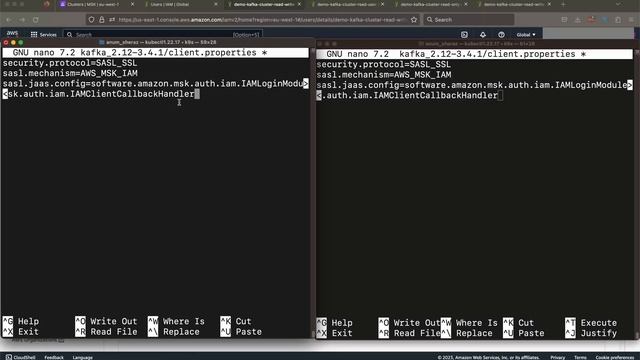Open Feedback link in AWS footer
Screen dimensions: 640x360
tap(54, 357)
